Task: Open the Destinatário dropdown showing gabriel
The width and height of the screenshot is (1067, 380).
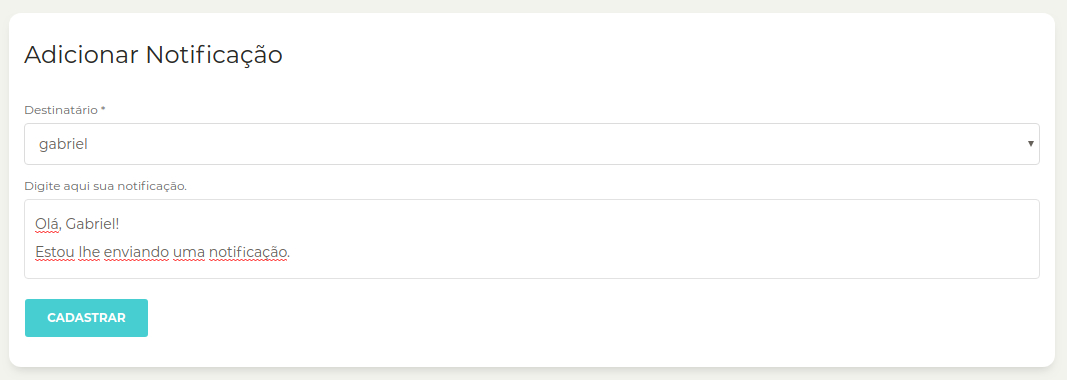Action: (531, 144)
